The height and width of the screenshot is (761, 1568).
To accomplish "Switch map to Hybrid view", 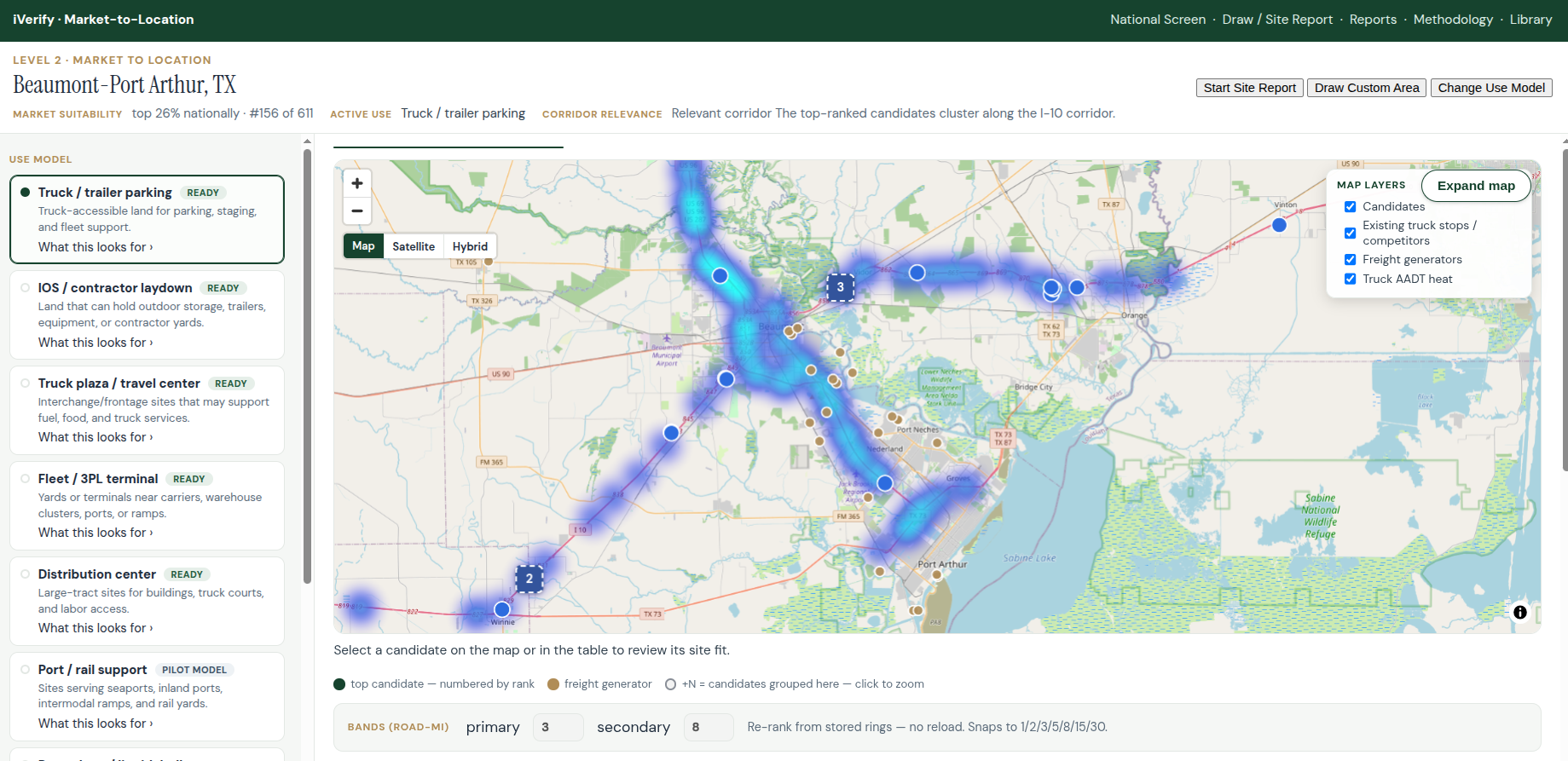I will point(470,246).
